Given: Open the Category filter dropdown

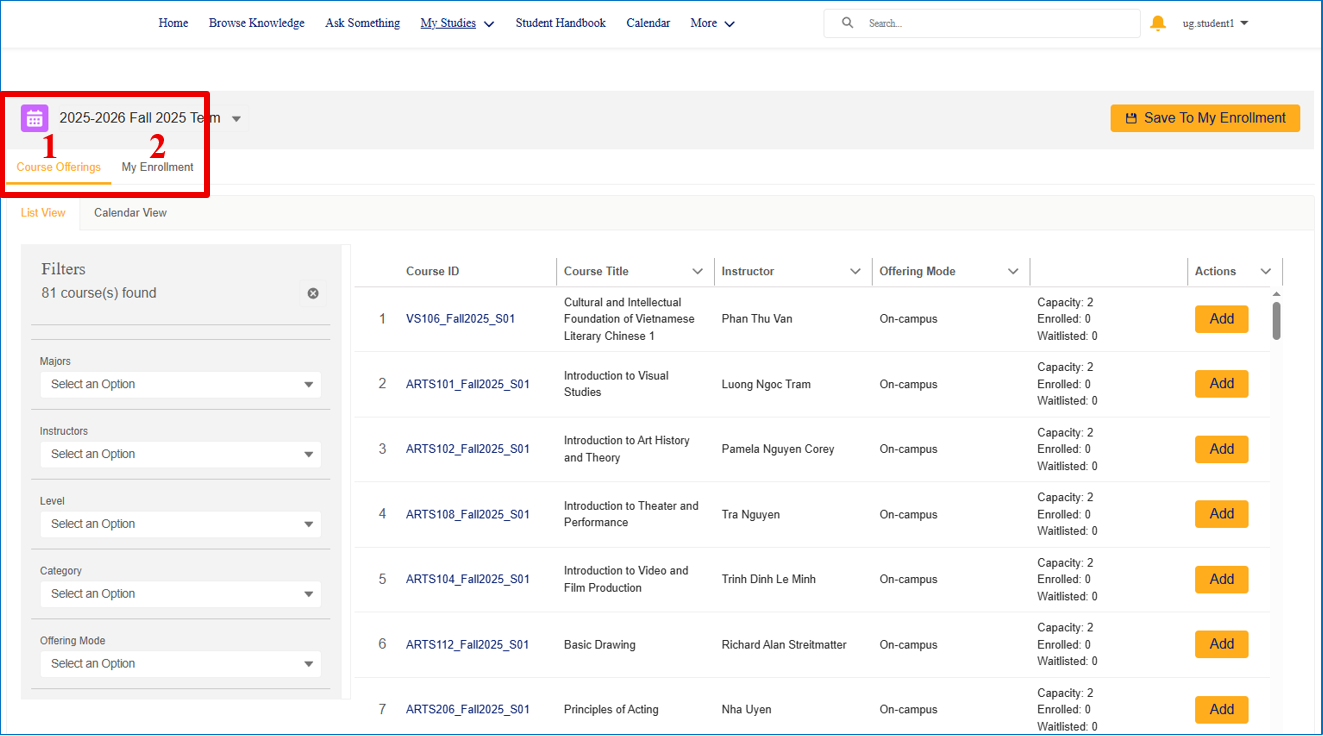Looking at the screenshot, I should tap(181, 594).
